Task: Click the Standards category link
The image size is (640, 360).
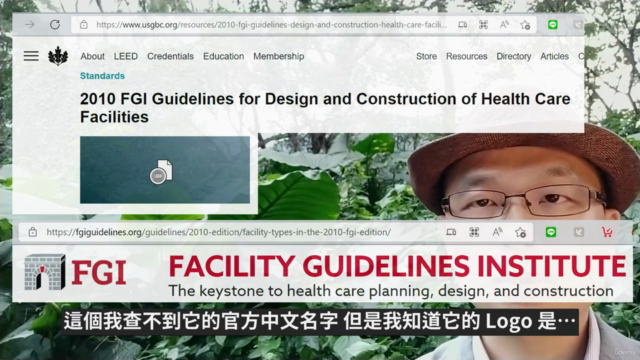Action: (102, 76)
